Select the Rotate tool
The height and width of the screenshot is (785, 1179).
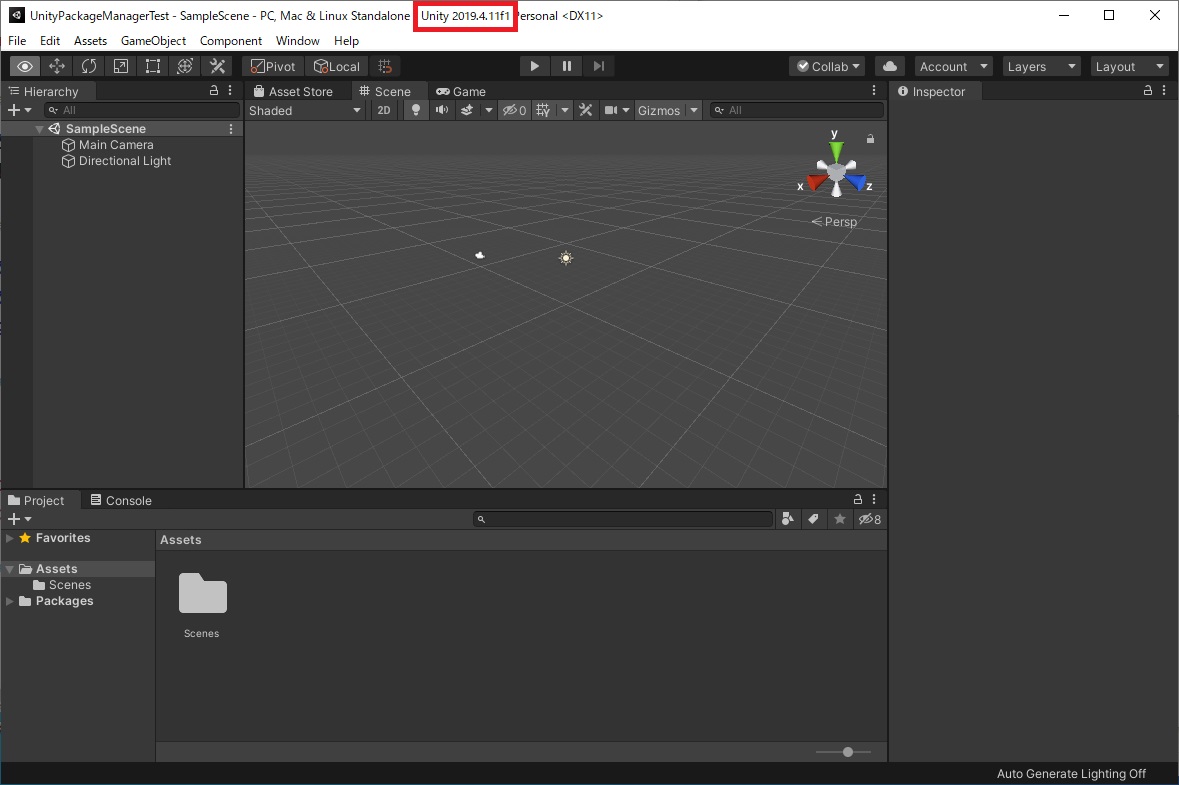coord(89,66)
